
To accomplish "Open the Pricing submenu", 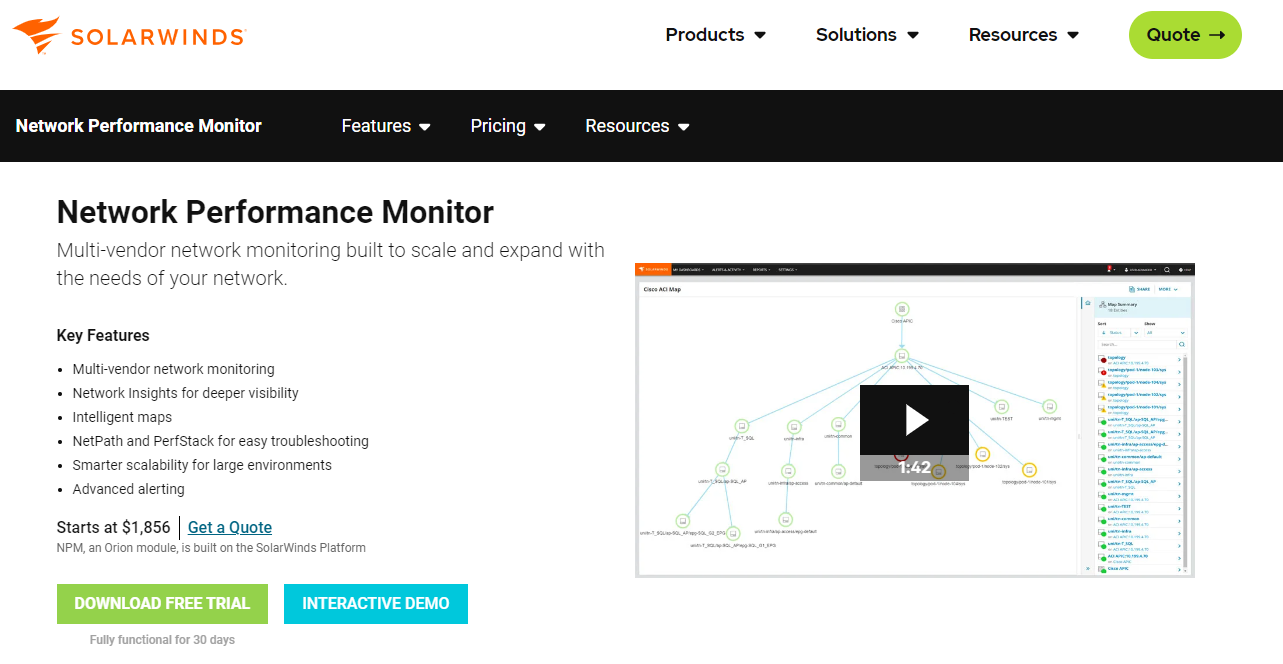I will (508, 126).
